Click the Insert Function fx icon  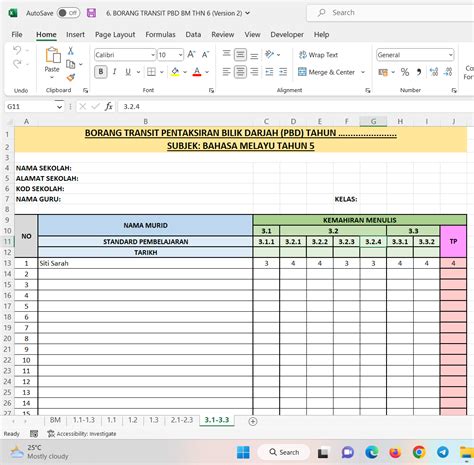click(108, 107)
